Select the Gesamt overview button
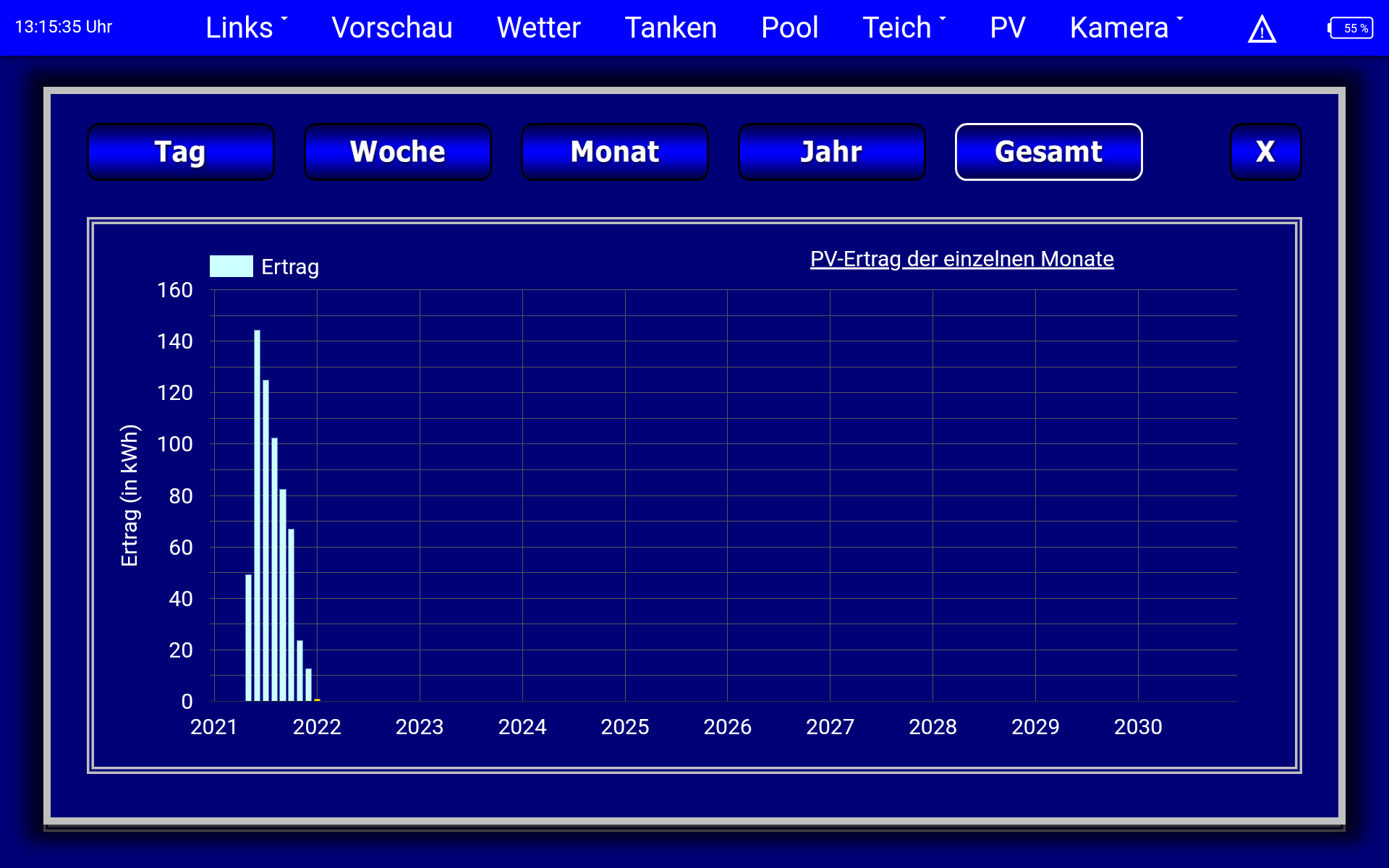 [x=1048, y=152]
